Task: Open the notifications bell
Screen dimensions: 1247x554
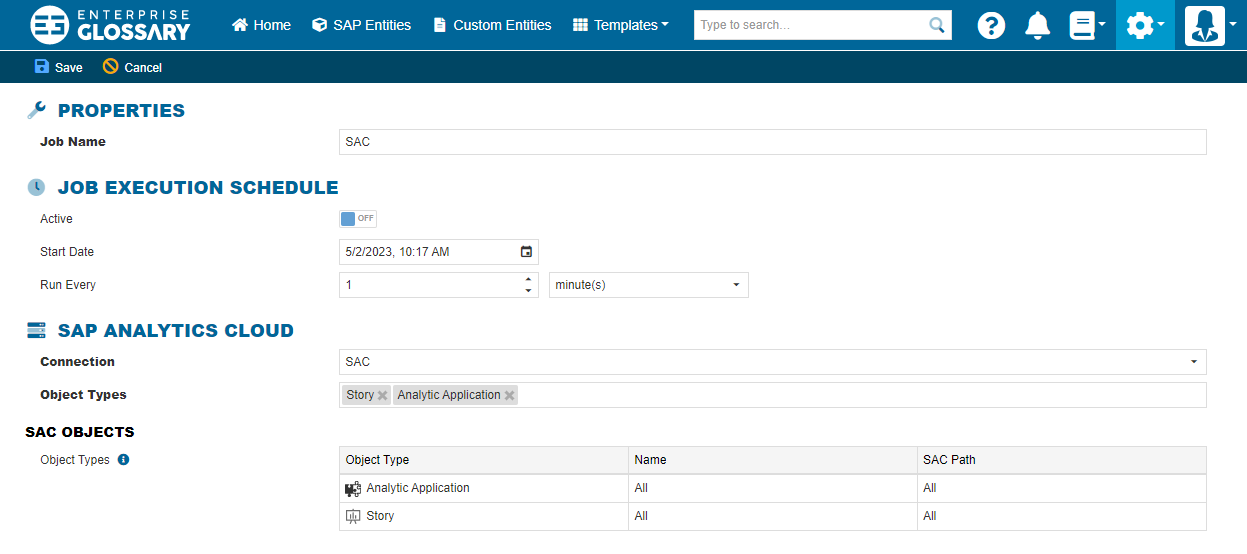Action: point(1038,25)
